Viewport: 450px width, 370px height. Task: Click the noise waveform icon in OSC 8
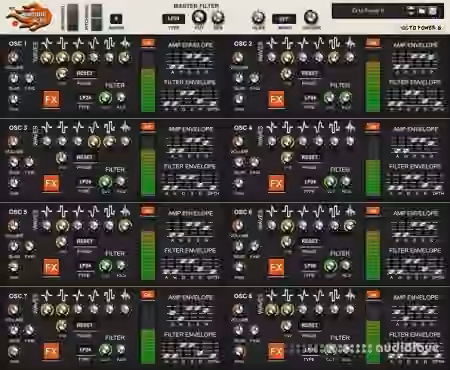[350, 295]
